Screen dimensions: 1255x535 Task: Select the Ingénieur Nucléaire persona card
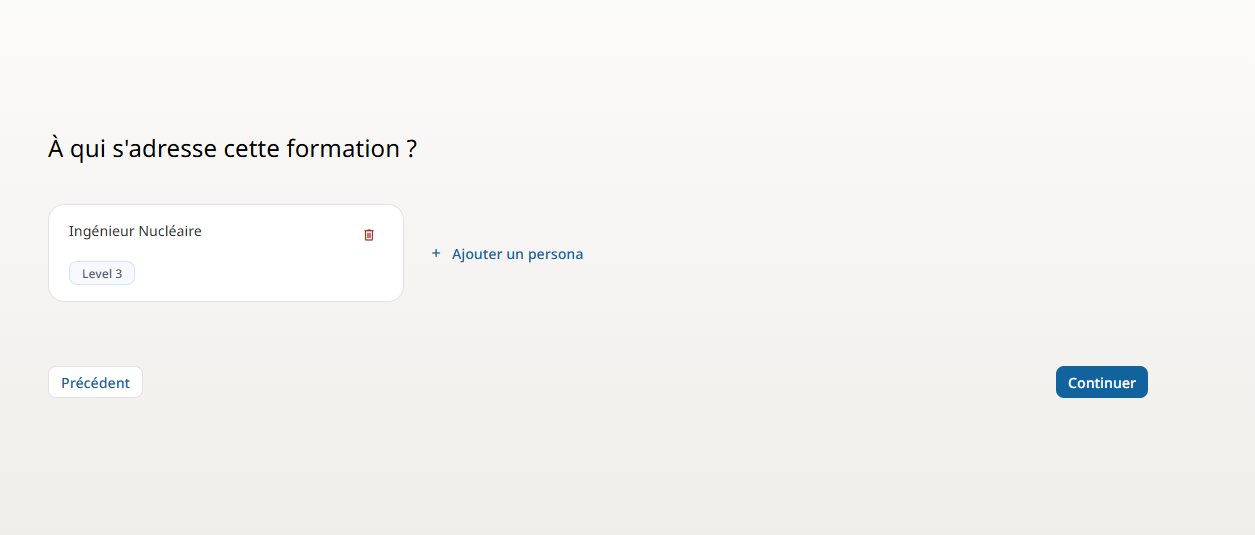(x=226, y=253)
